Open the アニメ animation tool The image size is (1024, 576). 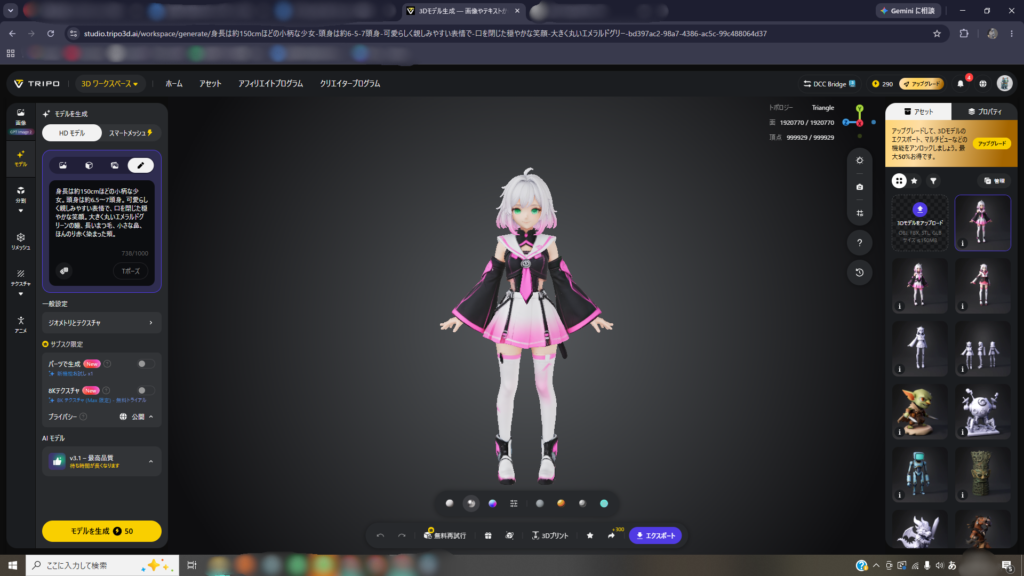click(21, 325)
